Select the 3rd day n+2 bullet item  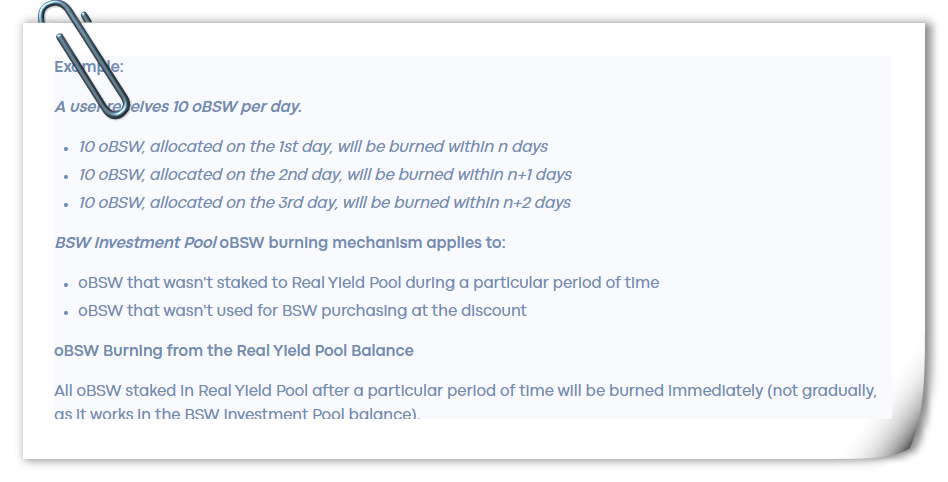325,203
